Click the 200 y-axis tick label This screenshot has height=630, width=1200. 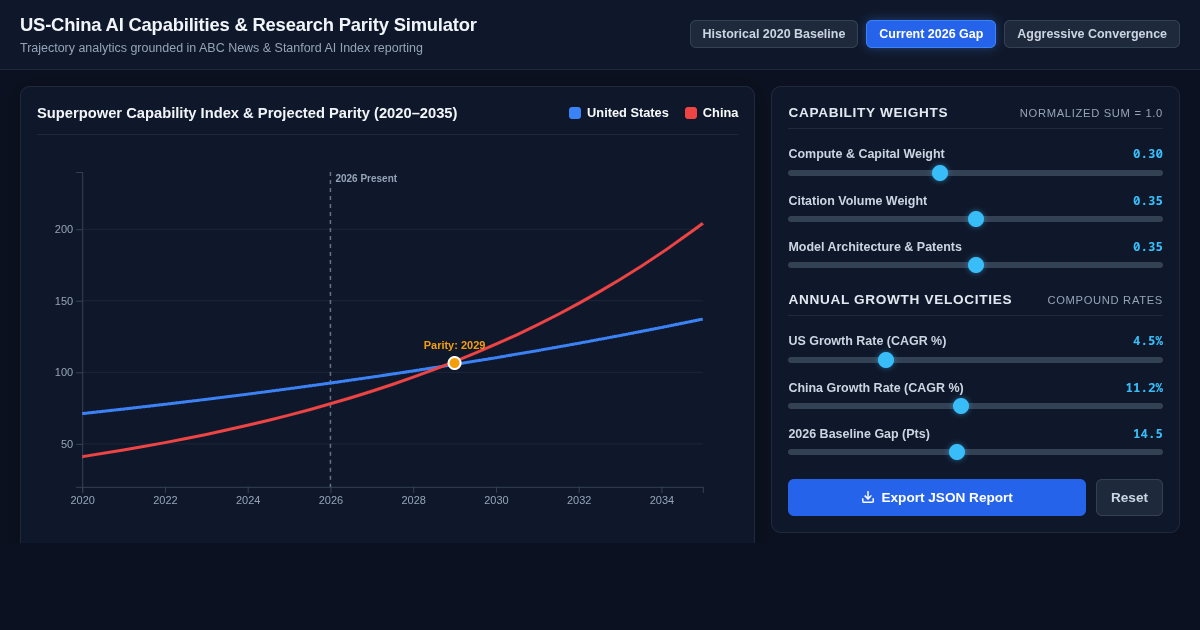pyautogui.click(x=64, y=229)
